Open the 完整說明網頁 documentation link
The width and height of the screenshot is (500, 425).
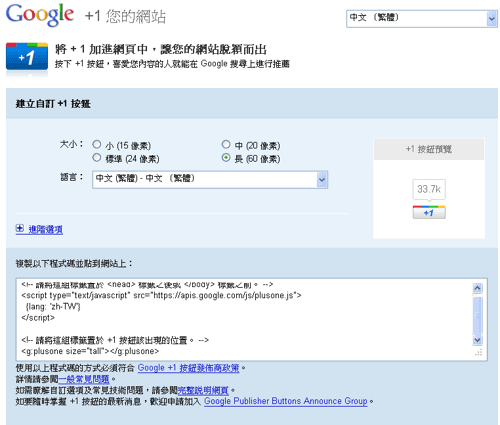203,390
